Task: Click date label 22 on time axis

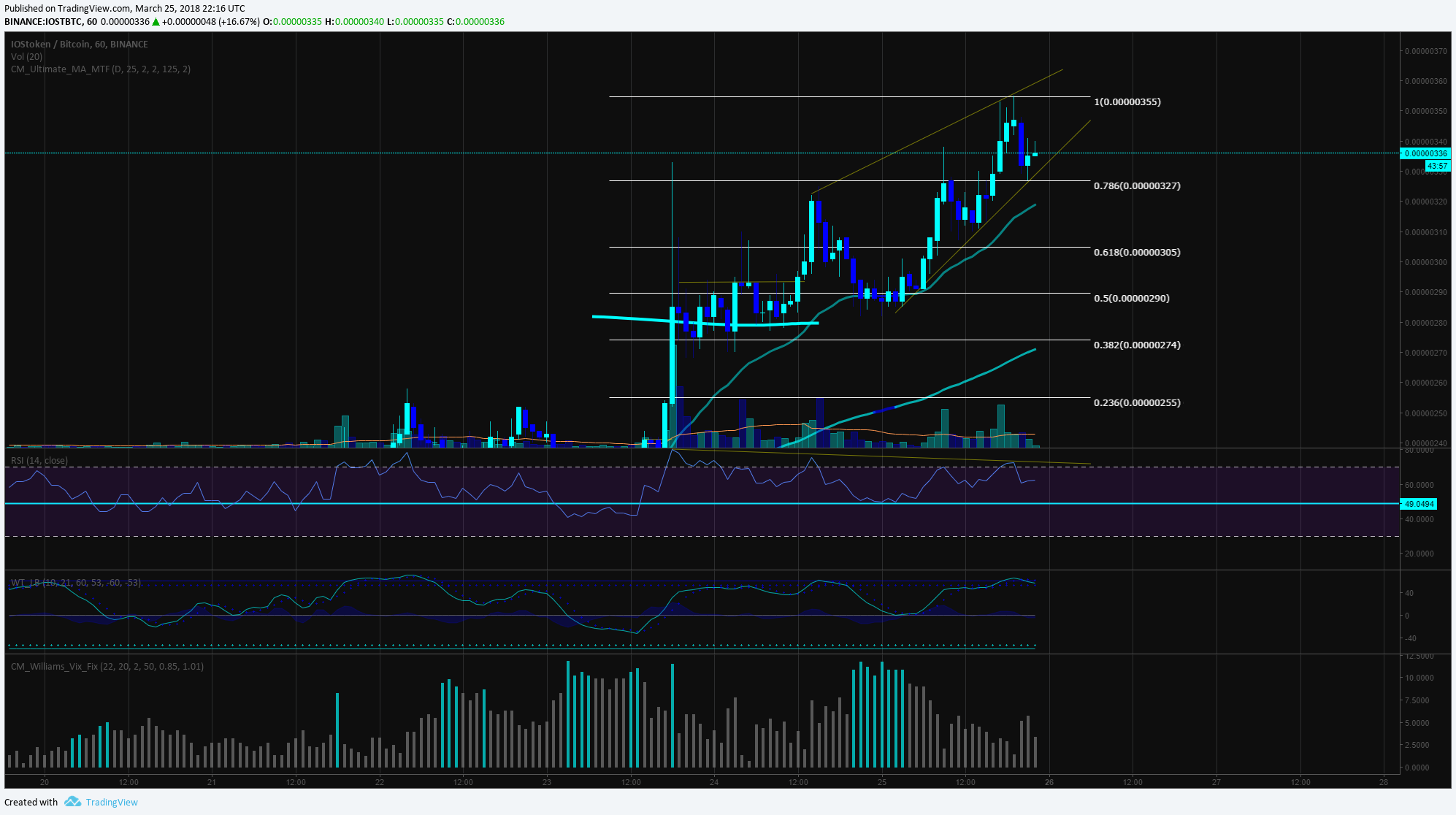Action: pyautogui.click(x=380, y=782)
